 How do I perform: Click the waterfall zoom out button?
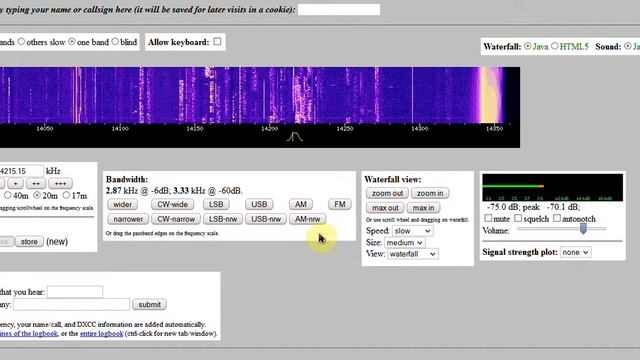[x=387, y=193]
